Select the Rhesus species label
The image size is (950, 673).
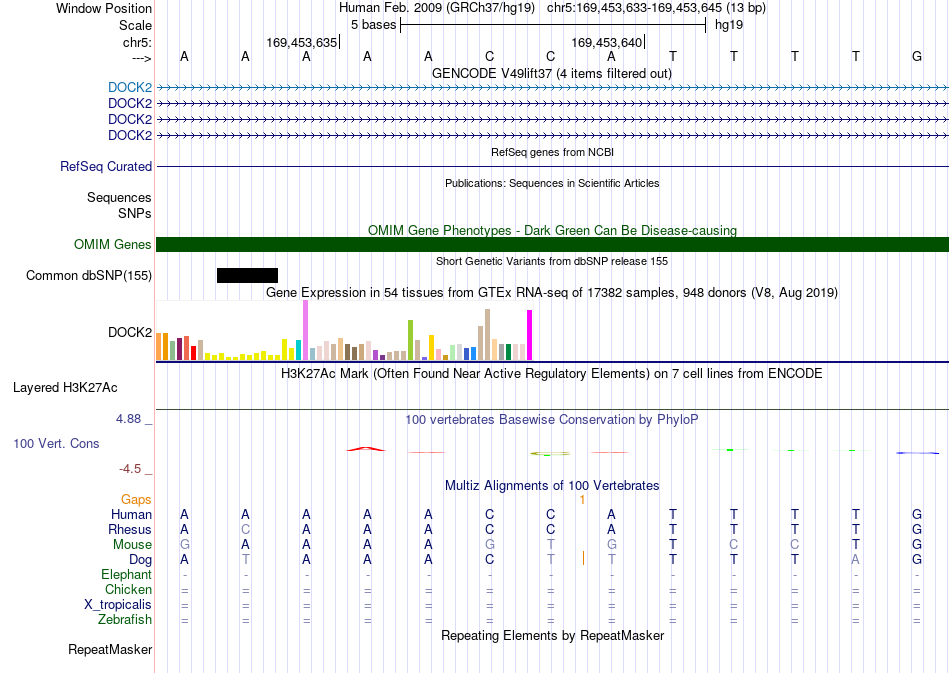pyautogui.click(x=130, y=529)
